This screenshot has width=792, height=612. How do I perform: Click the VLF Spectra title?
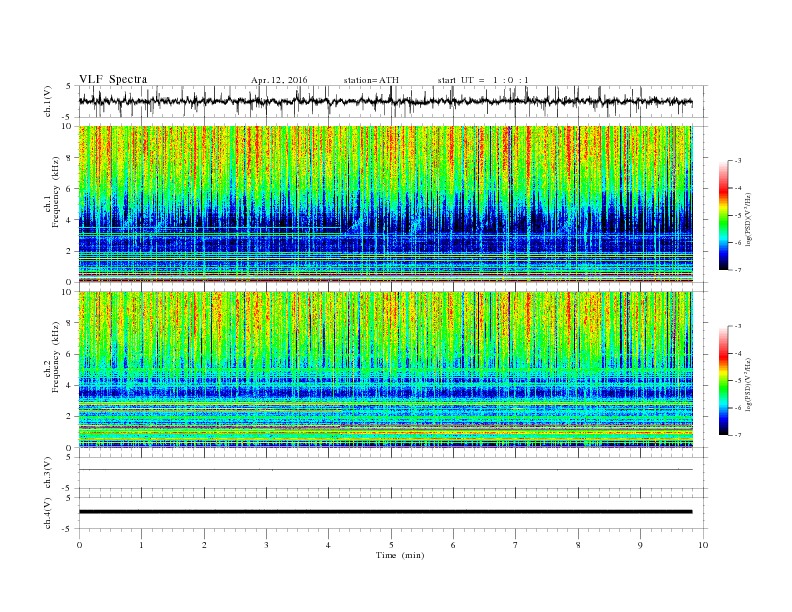point(113,79)
